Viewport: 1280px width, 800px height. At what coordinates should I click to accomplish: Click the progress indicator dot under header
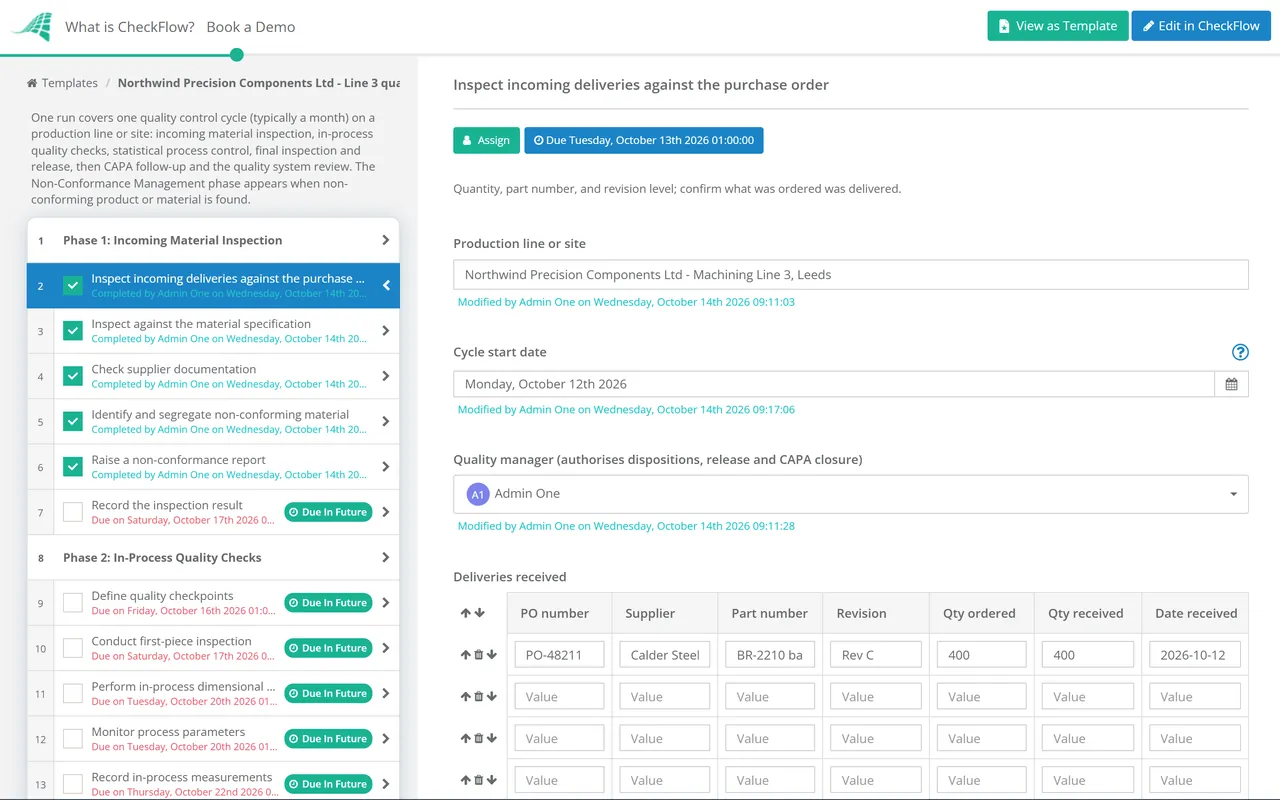click(x=237, y=55)
